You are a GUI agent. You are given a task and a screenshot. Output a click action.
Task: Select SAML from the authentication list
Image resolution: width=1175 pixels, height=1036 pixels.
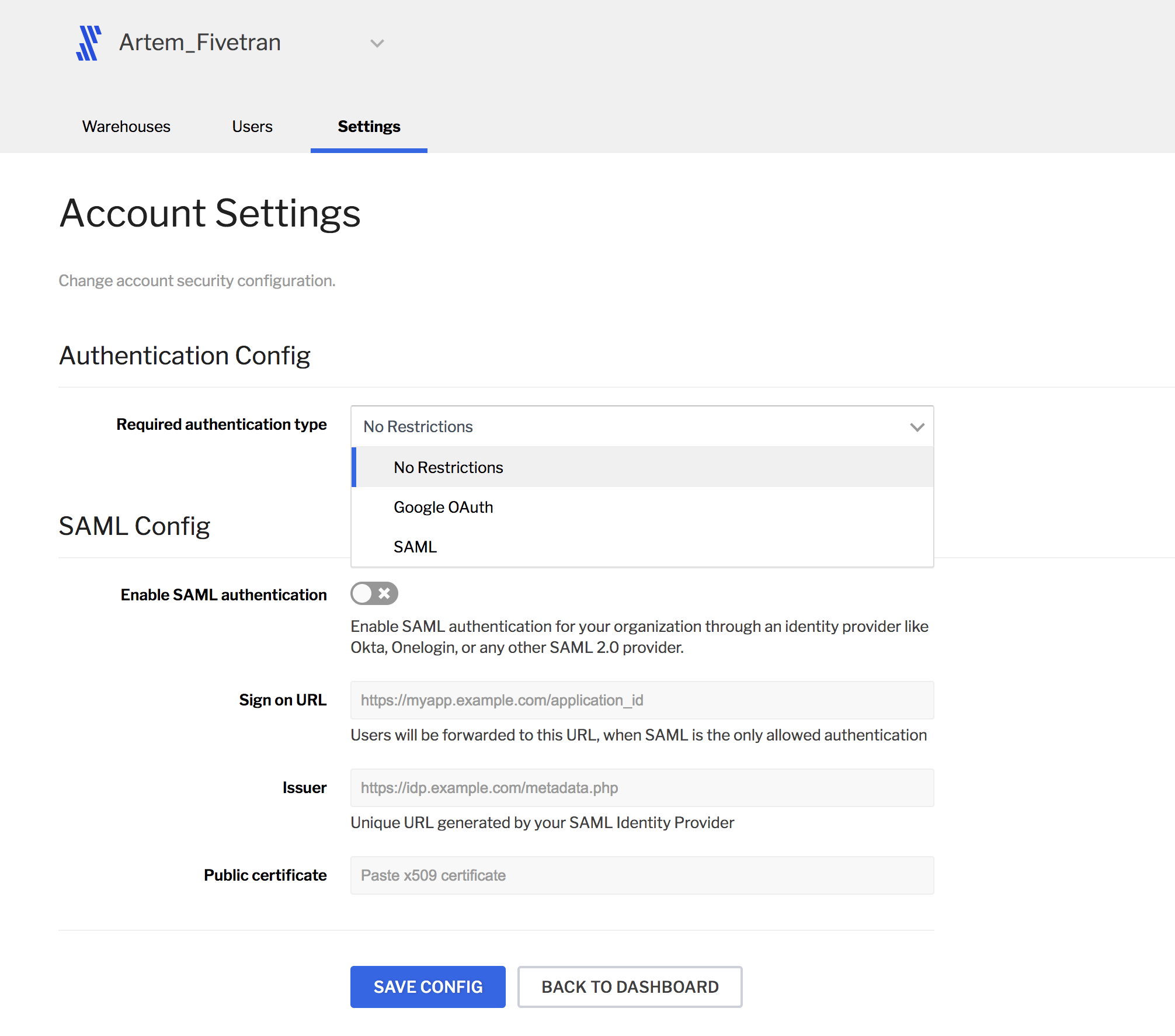pos(642,547)
